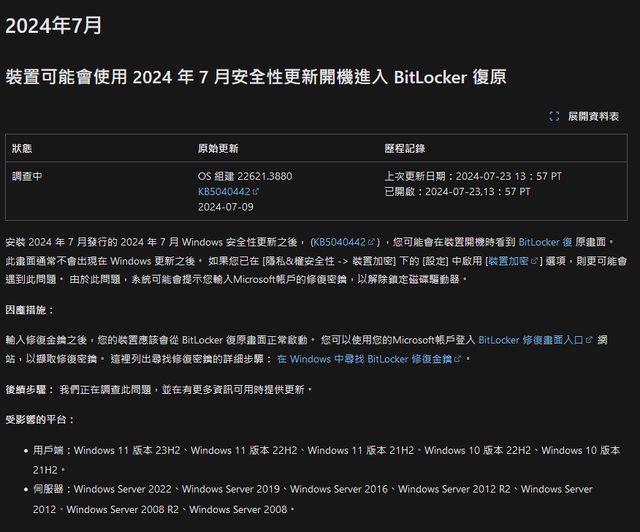Open the 裝置加密 settings link
The width and height of the screenshot is (640, 532).
tap(510, 261)
